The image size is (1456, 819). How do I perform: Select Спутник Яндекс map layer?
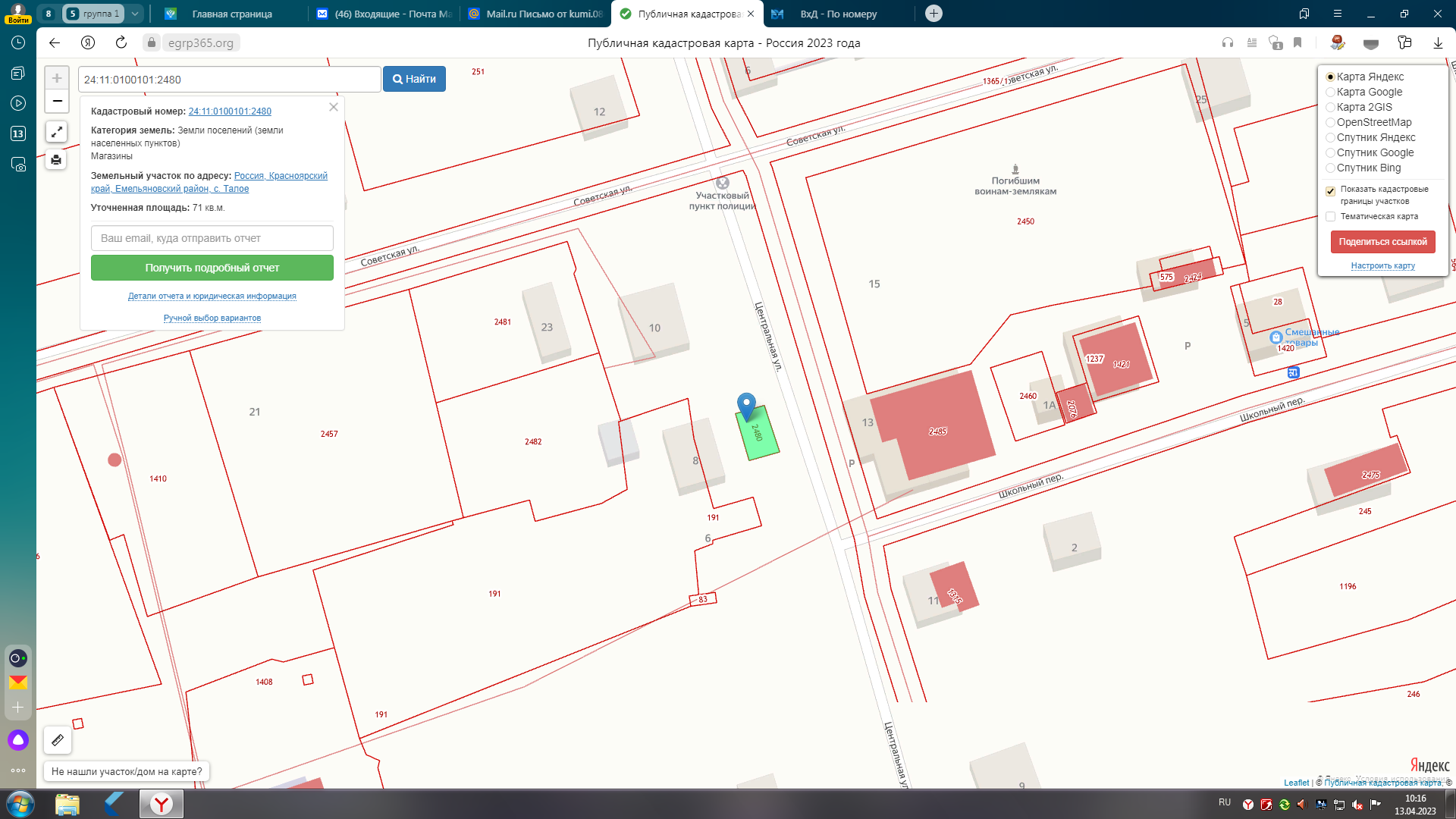click(1330, 137)
